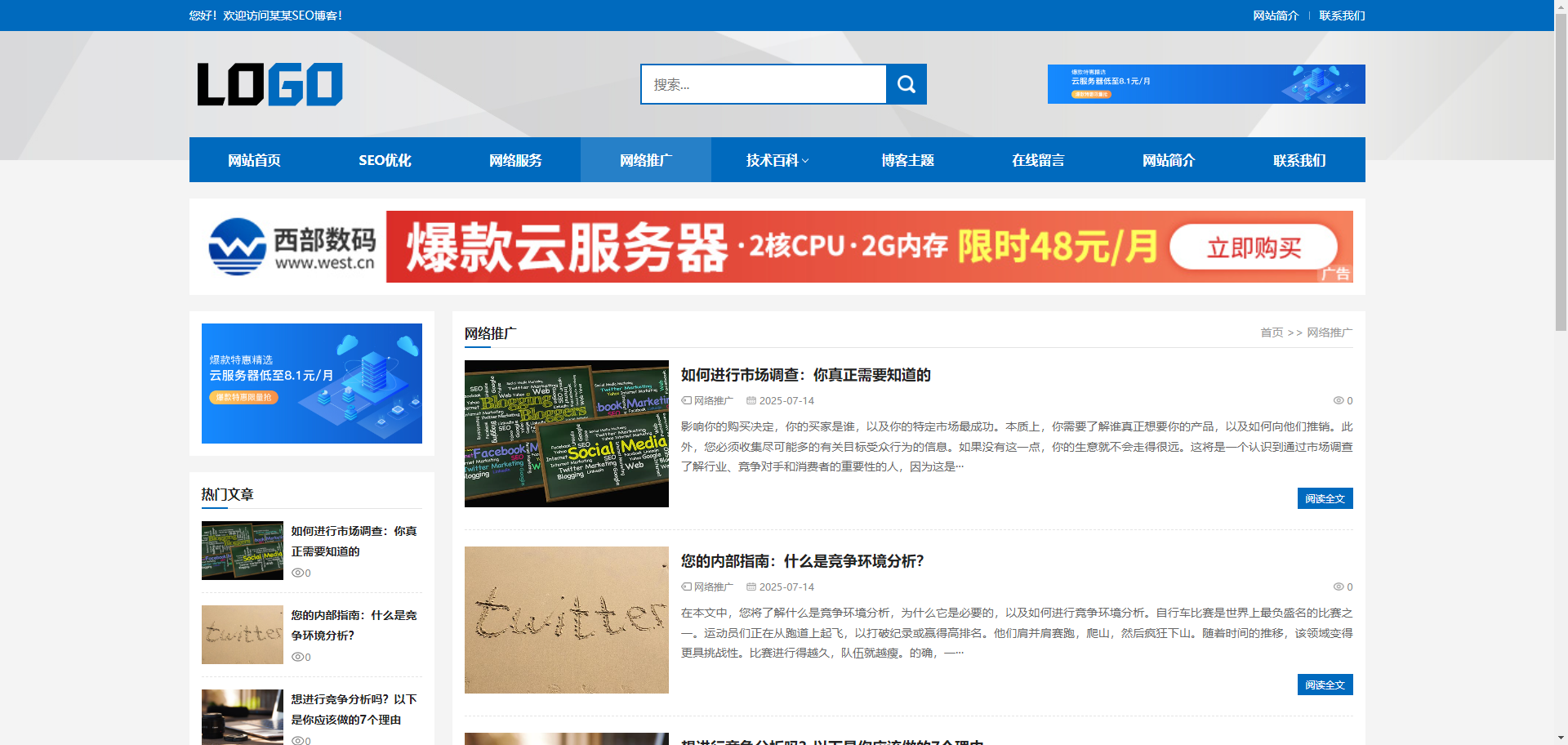The image size is (1568, 745).
Task: Focus the search input field
Action: (764, 84)
